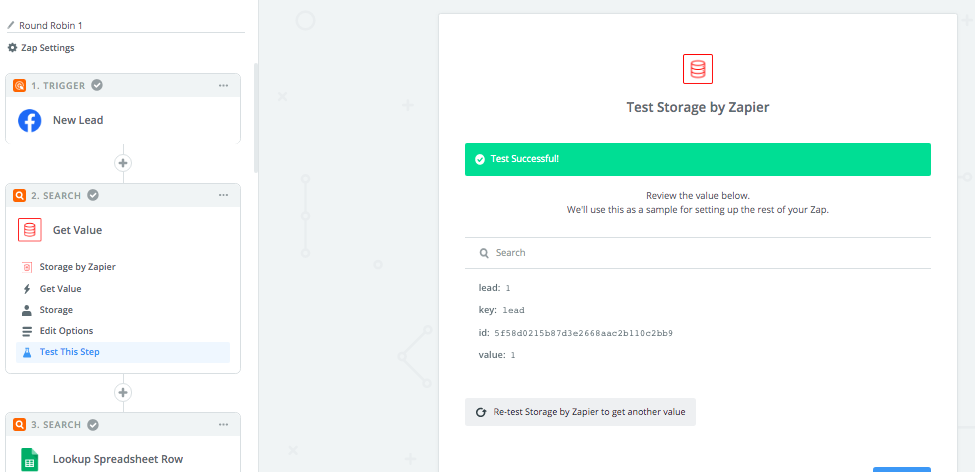Click the orange search badge on step 2
The width and height of the screenshot is (975, 472).
pyautogui.click(x=19, y=195)
